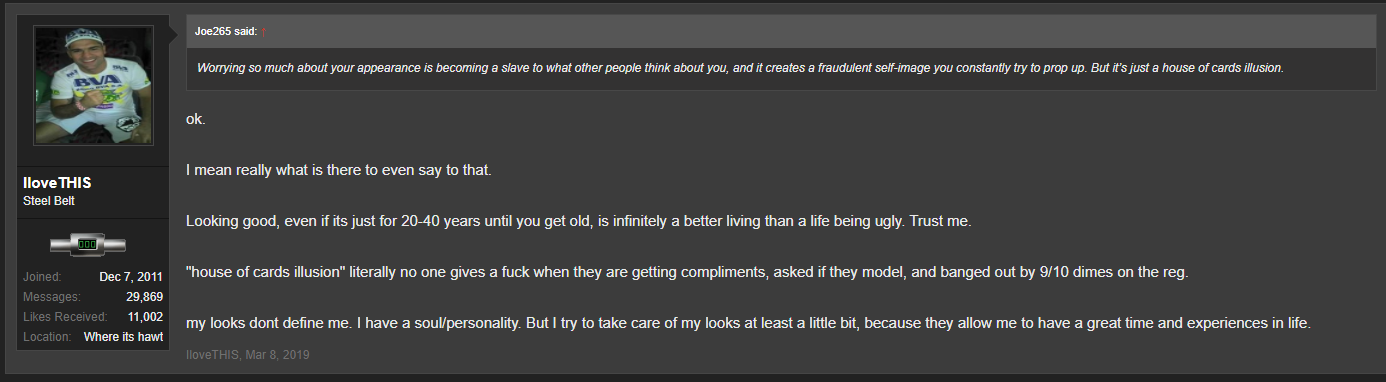The width and height of the screenshot is (1386, 382).
Task: Click the 'I mean really' sentence
Action: (339, 170)
